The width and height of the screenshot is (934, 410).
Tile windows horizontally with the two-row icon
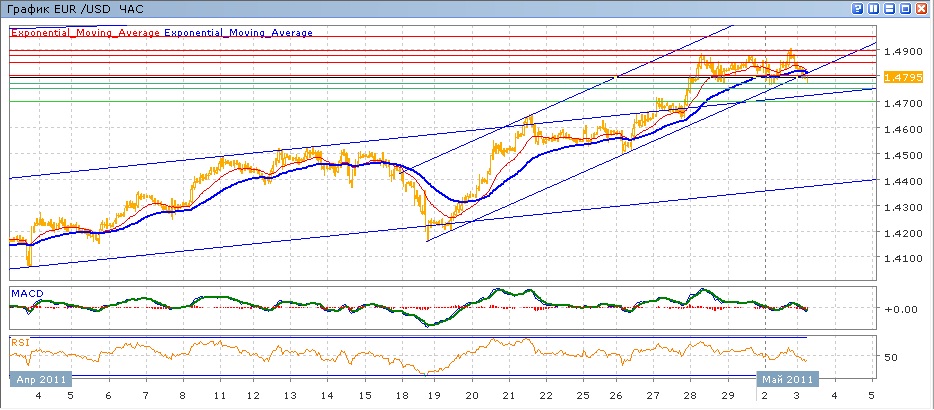click(889, 8)
